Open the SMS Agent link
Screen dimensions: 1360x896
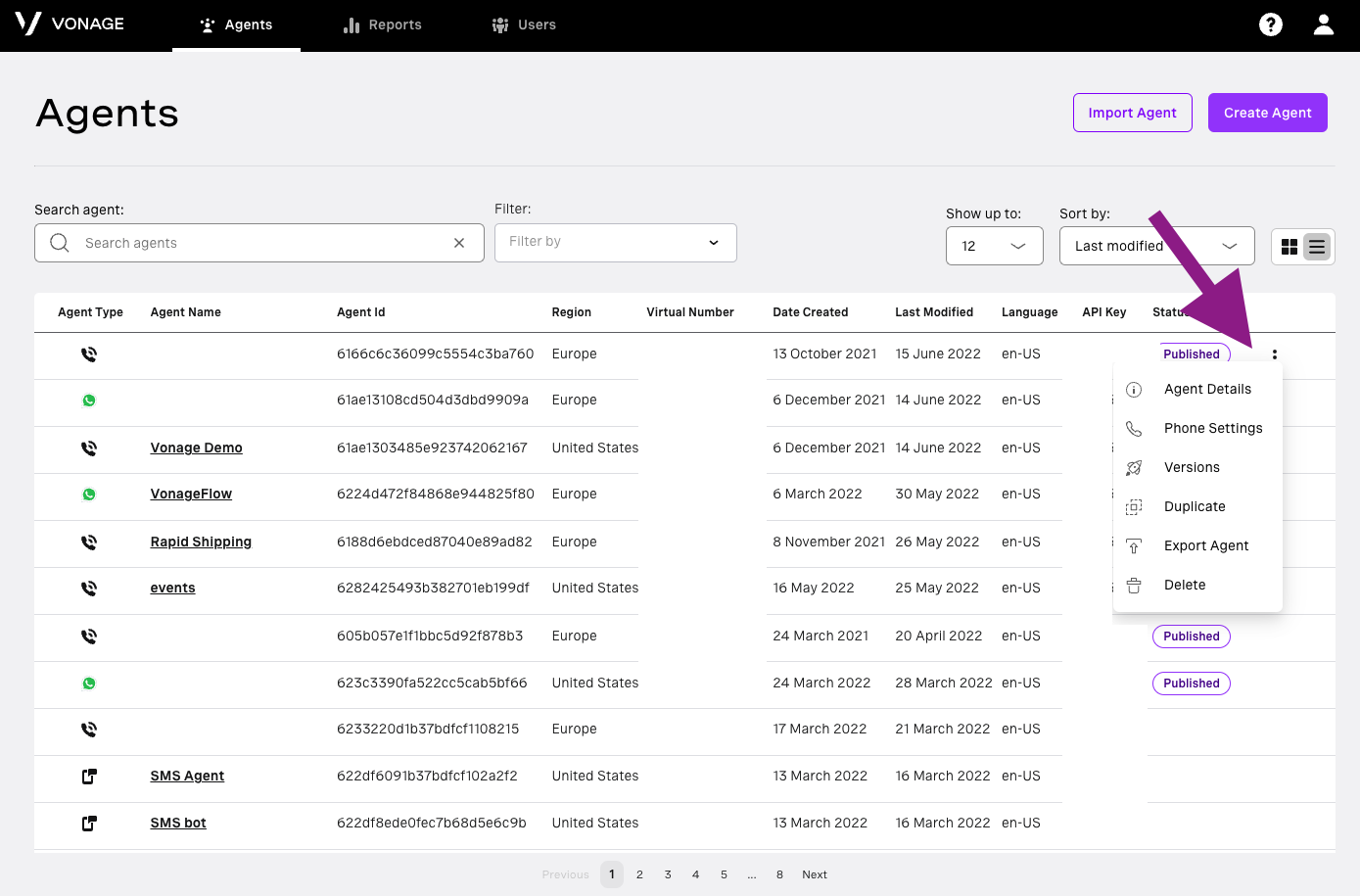pos(187,776)
